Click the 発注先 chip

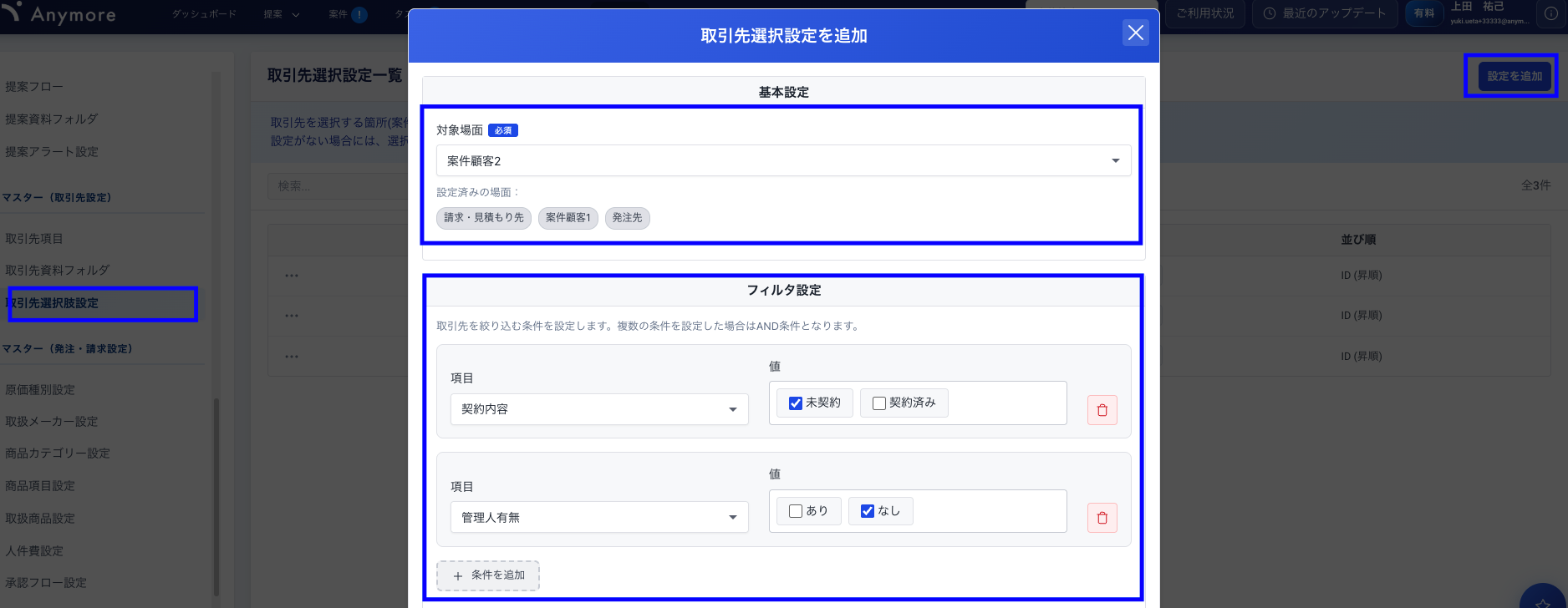pos(628,218)
